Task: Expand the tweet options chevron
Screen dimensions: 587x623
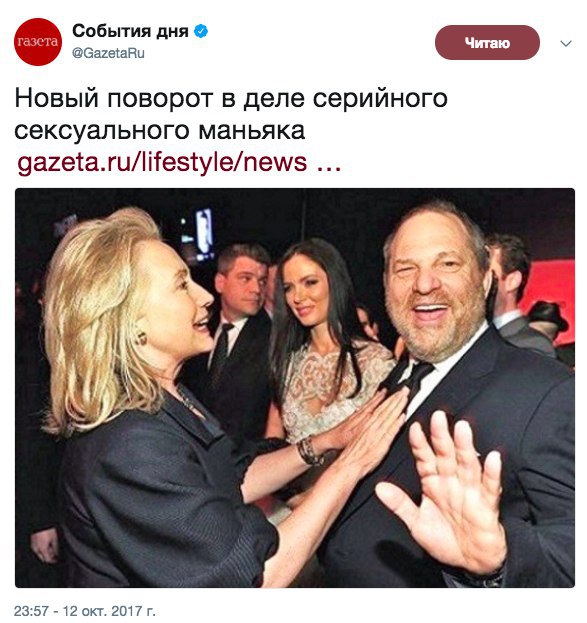Action: [x=566, y=43]
